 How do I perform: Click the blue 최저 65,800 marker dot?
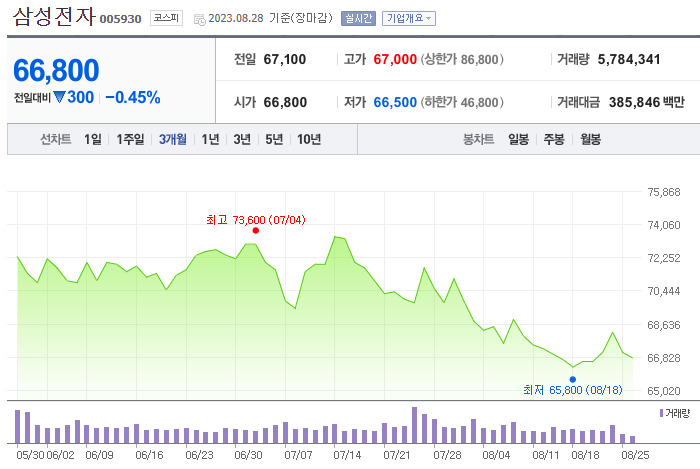coord(573,379)
